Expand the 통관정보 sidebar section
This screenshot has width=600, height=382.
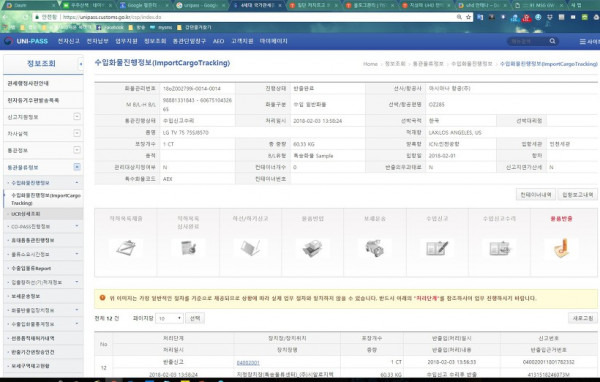pos(77,150)
